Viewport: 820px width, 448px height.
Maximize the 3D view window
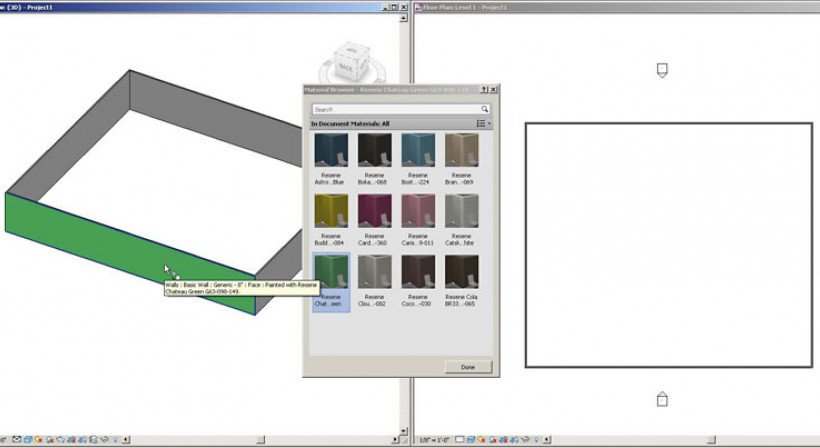[394, 7]
